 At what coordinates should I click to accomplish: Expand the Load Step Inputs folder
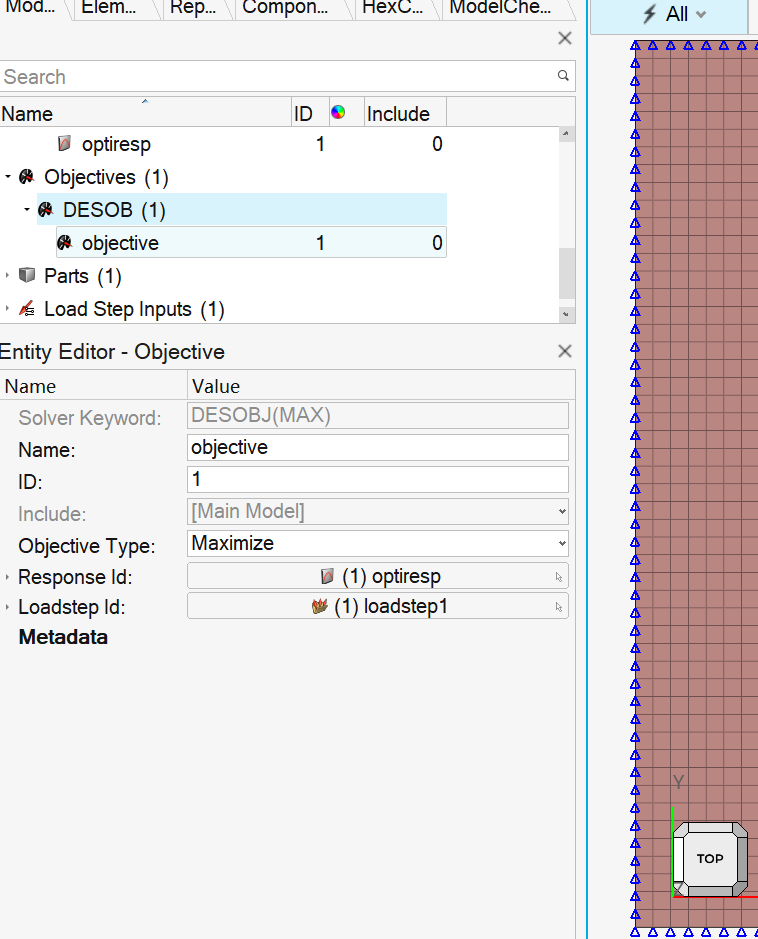pos(8,308)
